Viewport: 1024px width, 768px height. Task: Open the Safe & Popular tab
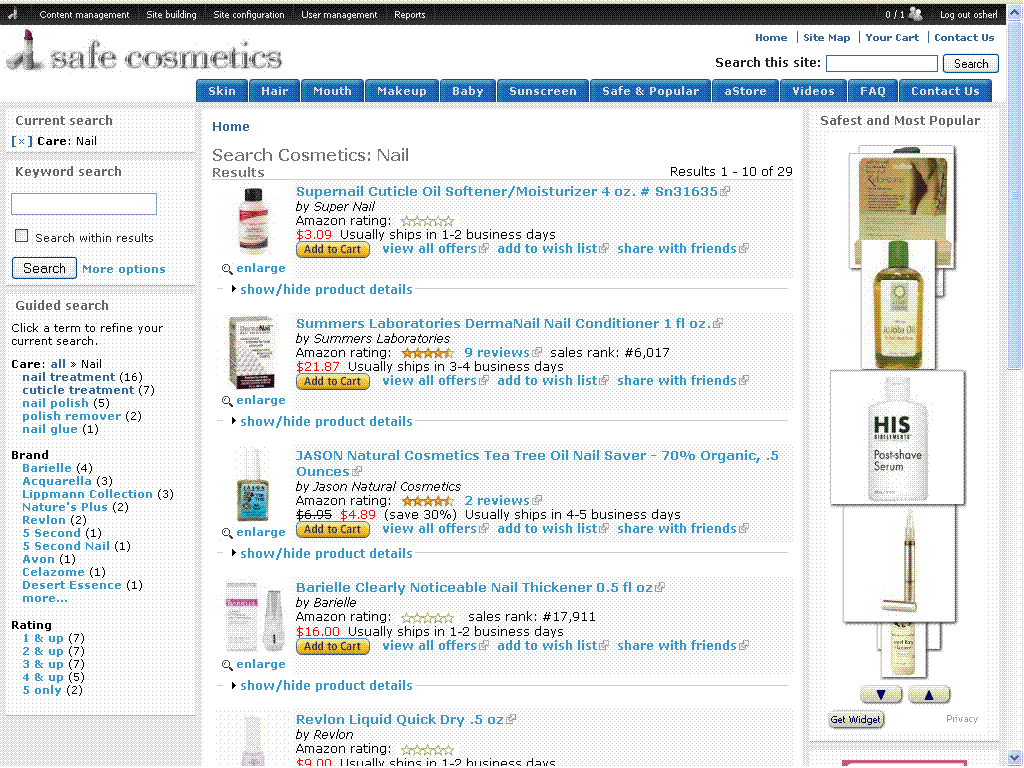click(650, 91)
